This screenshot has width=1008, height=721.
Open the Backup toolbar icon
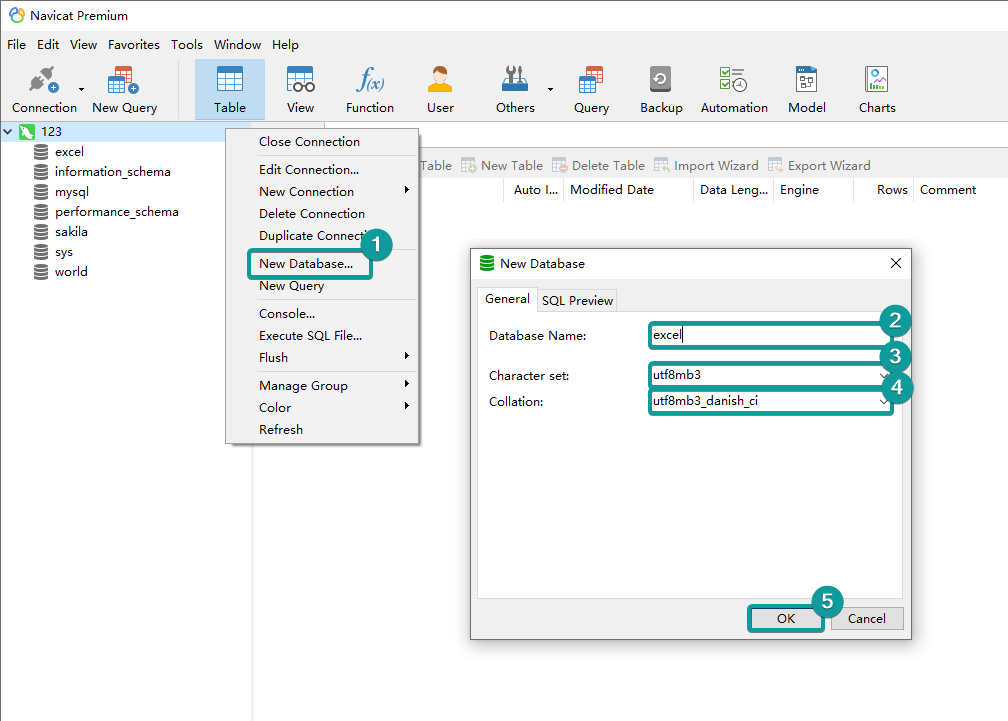[661, 89]
